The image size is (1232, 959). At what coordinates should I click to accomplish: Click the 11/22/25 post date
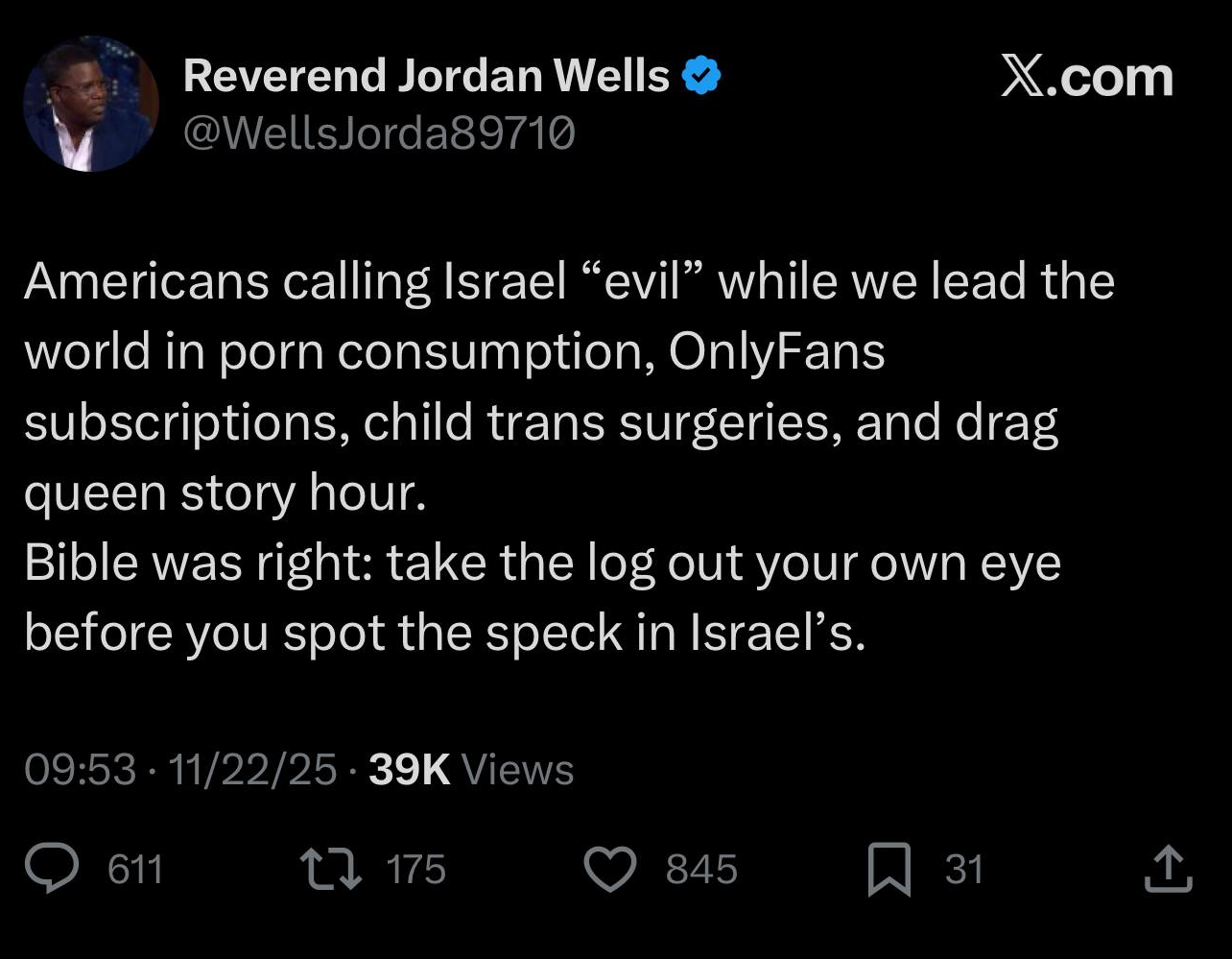tap(252, 770)
